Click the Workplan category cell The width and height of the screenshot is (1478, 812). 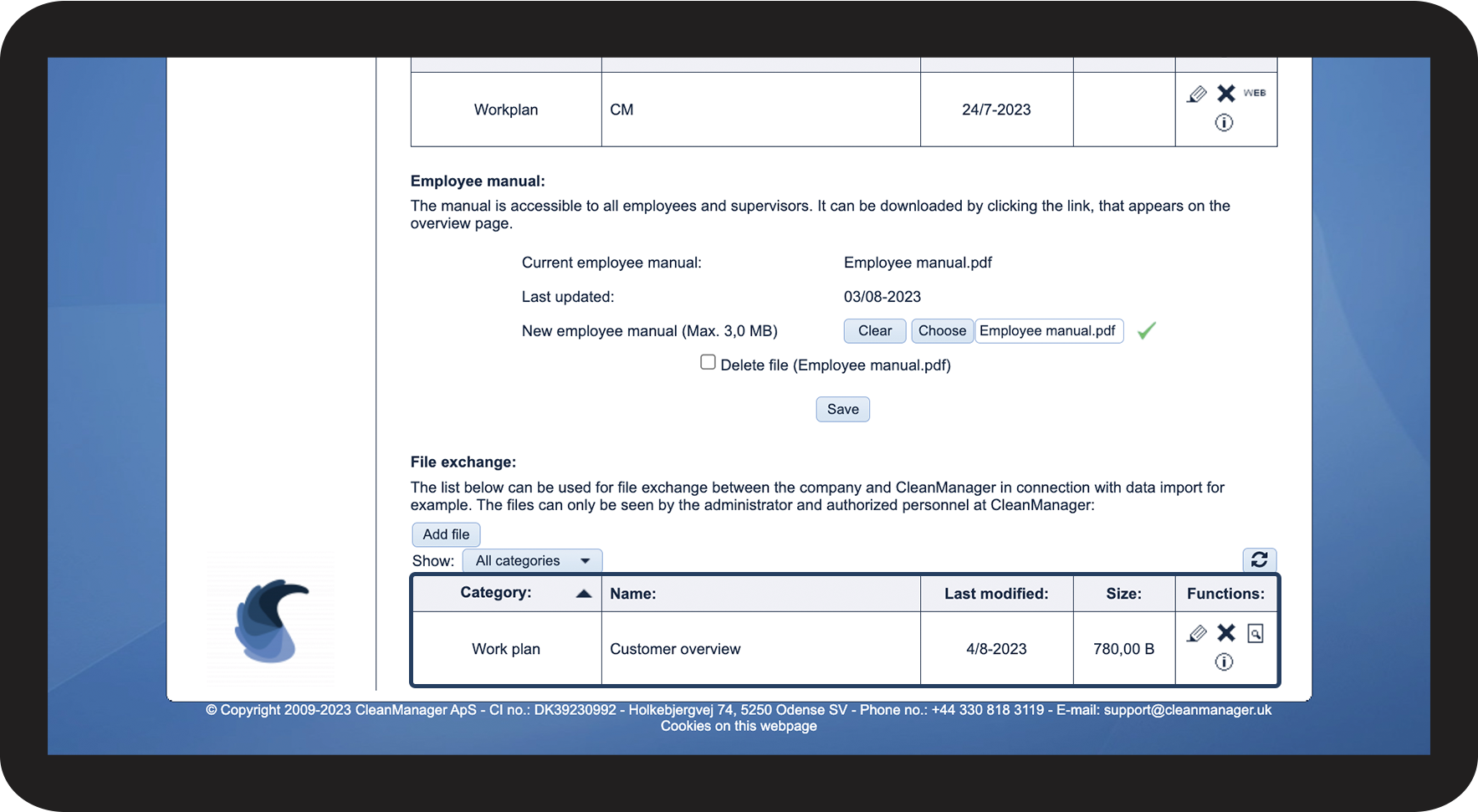click(506, 110)
